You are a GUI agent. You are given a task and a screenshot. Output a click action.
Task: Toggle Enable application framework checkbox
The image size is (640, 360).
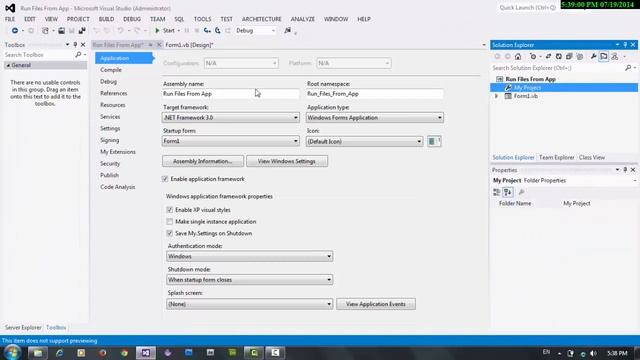(x=165, y=179)
